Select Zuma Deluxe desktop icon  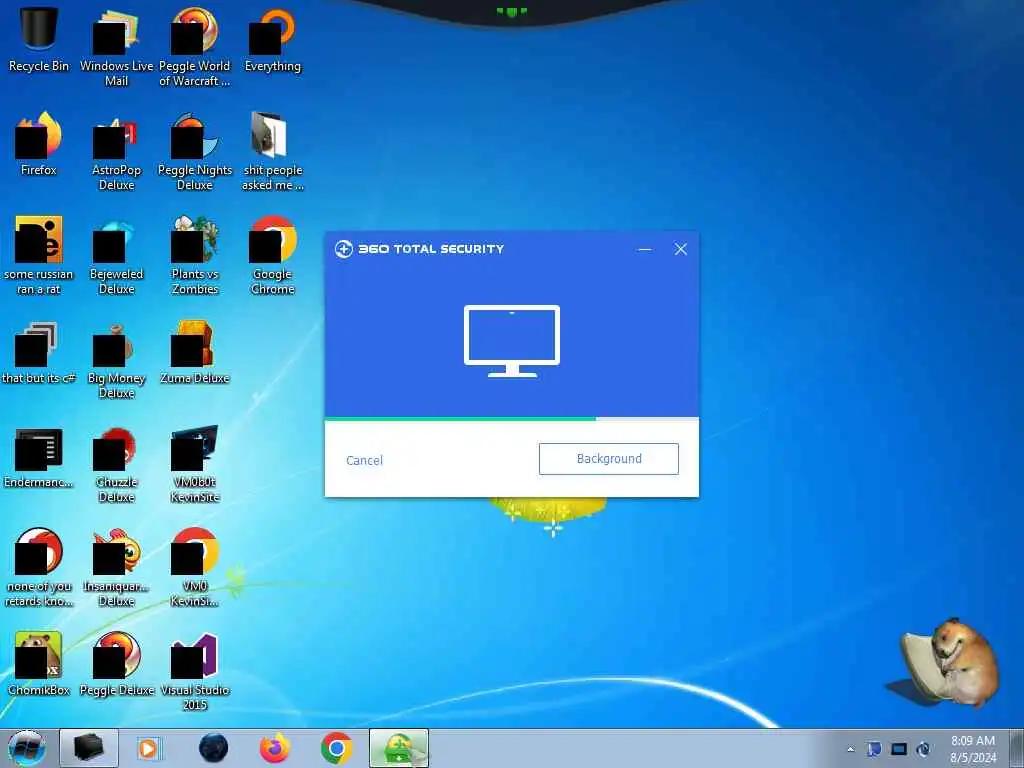coord(195,351)
